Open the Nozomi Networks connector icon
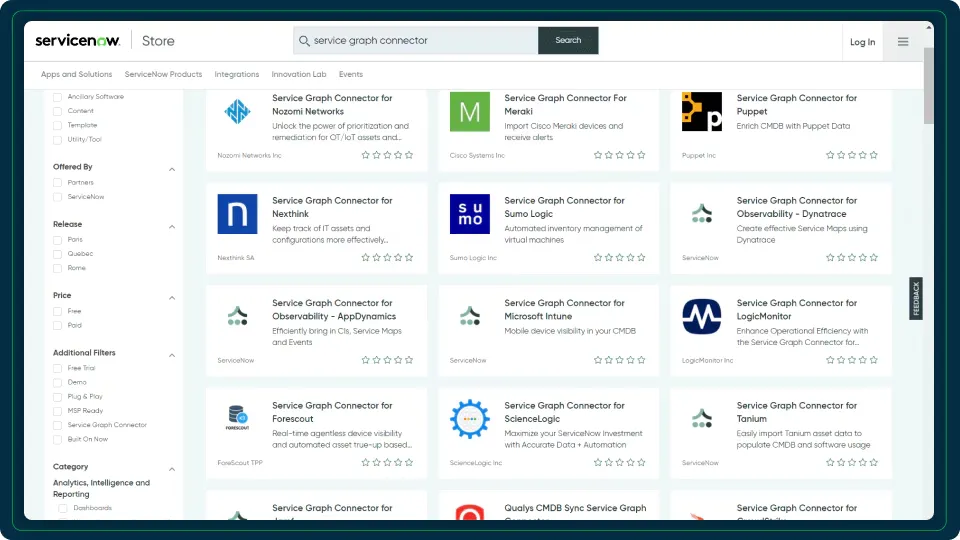This screenshot has height=540, width=960. pos(238,111)
